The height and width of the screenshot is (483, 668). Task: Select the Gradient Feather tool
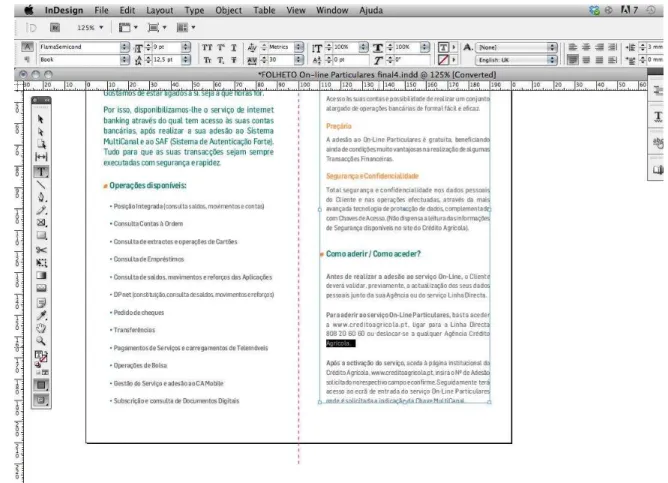41,288
